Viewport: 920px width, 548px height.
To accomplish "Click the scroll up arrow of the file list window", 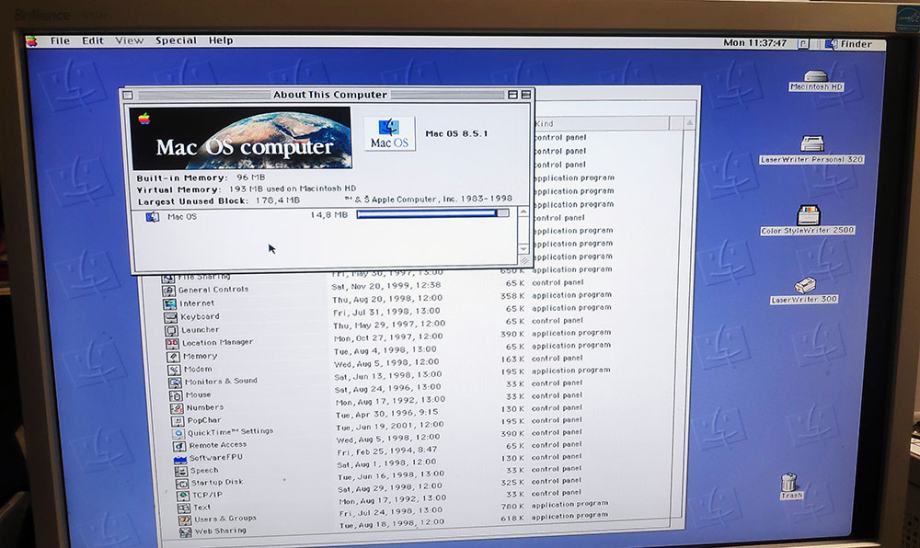I will [689, 123].
